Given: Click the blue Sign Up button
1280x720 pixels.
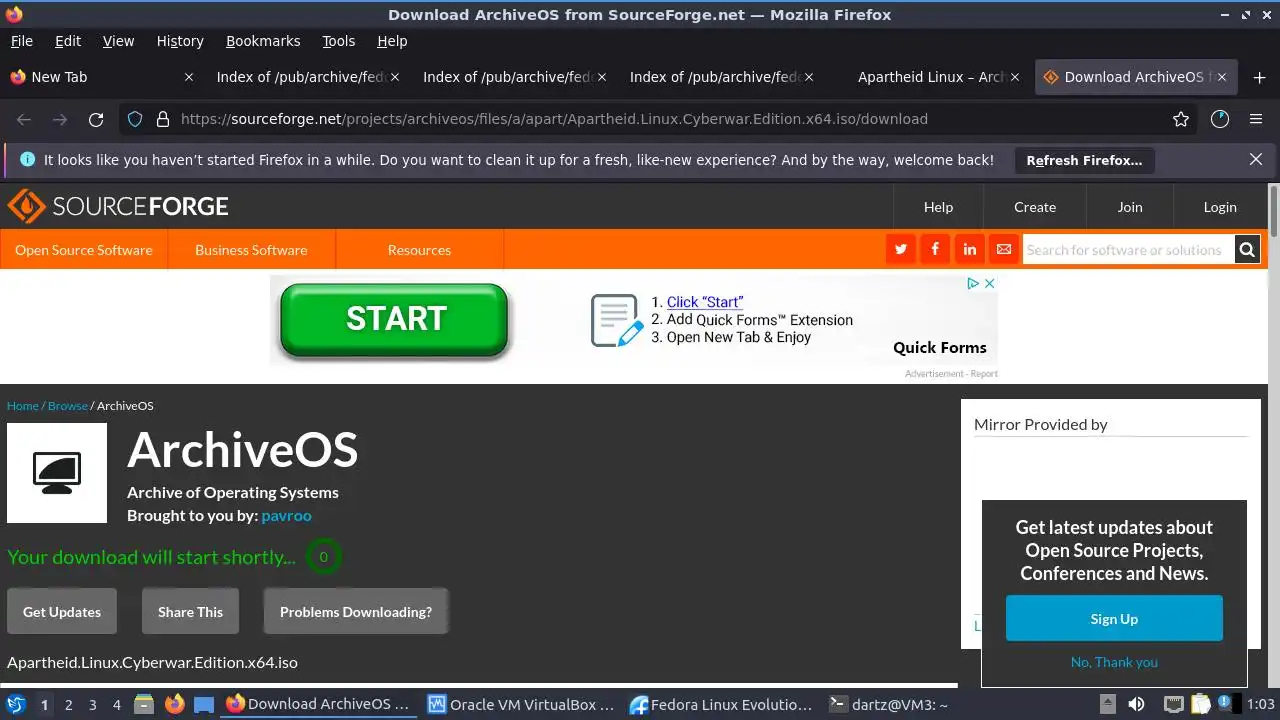Looking at the screenshot, I should tap(1114, 618).
